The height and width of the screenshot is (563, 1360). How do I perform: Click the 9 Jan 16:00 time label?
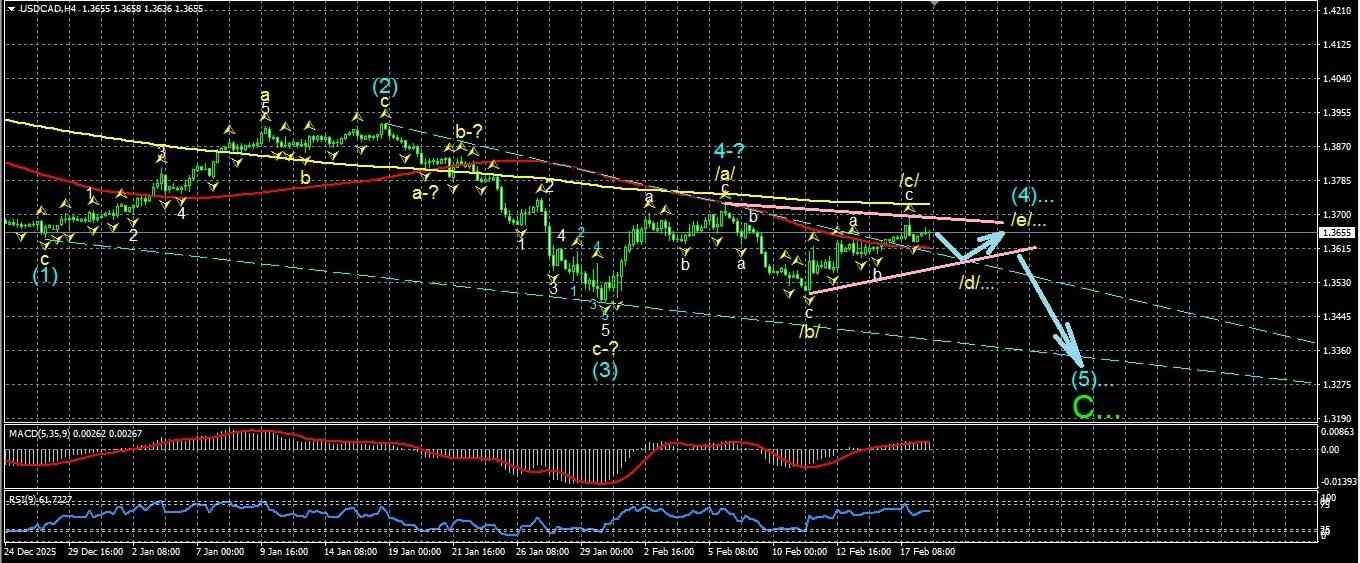(x=284, y=552)
